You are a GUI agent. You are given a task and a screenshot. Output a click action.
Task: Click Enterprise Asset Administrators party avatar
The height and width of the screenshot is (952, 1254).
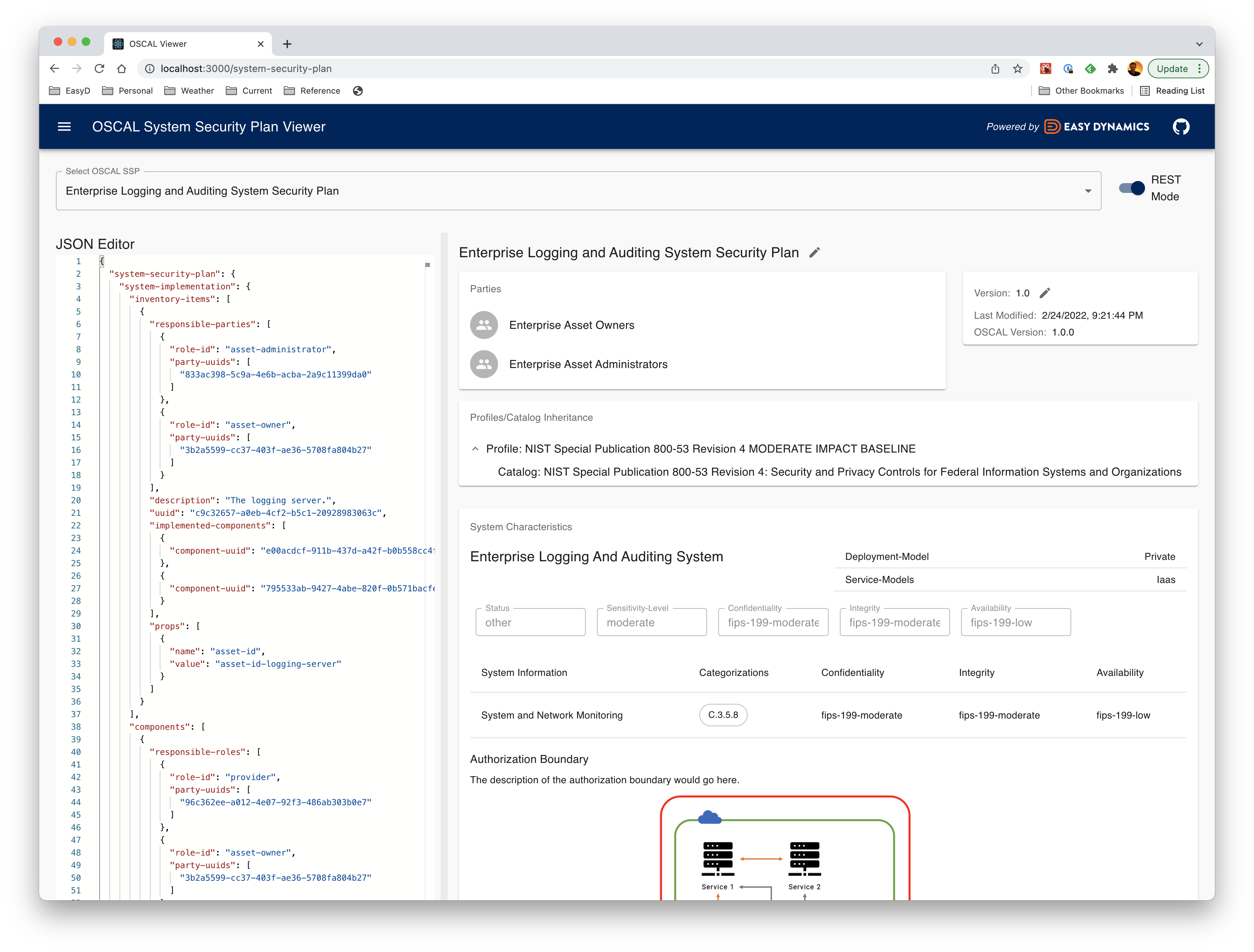click(x=484, y=364)
